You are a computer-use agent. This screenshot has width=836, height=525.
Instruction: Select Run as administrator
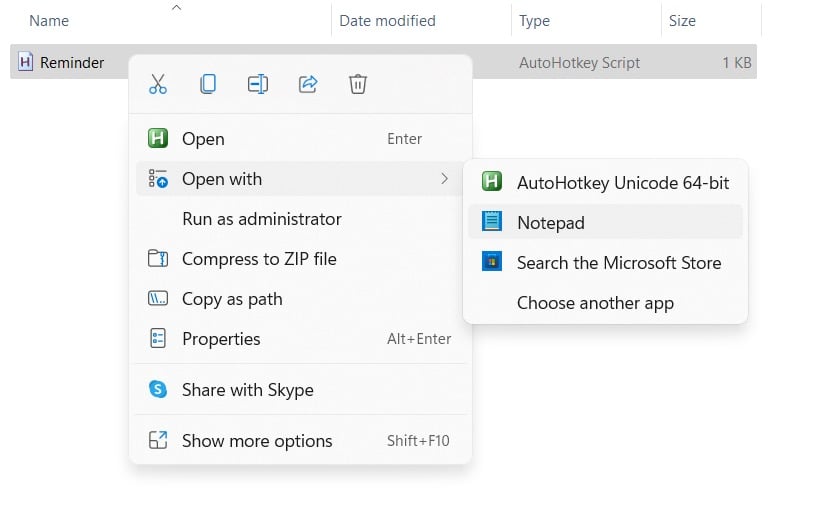coord(261,219)
